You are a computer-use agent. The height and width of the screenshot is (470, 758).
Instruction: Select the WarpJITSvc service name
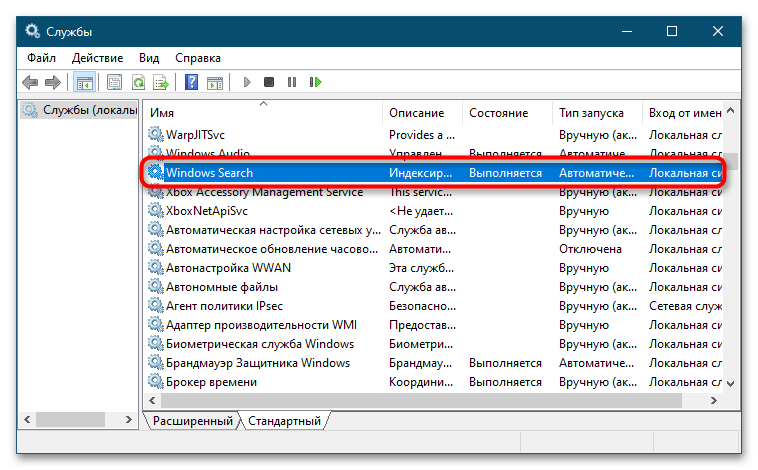(195, 135)
